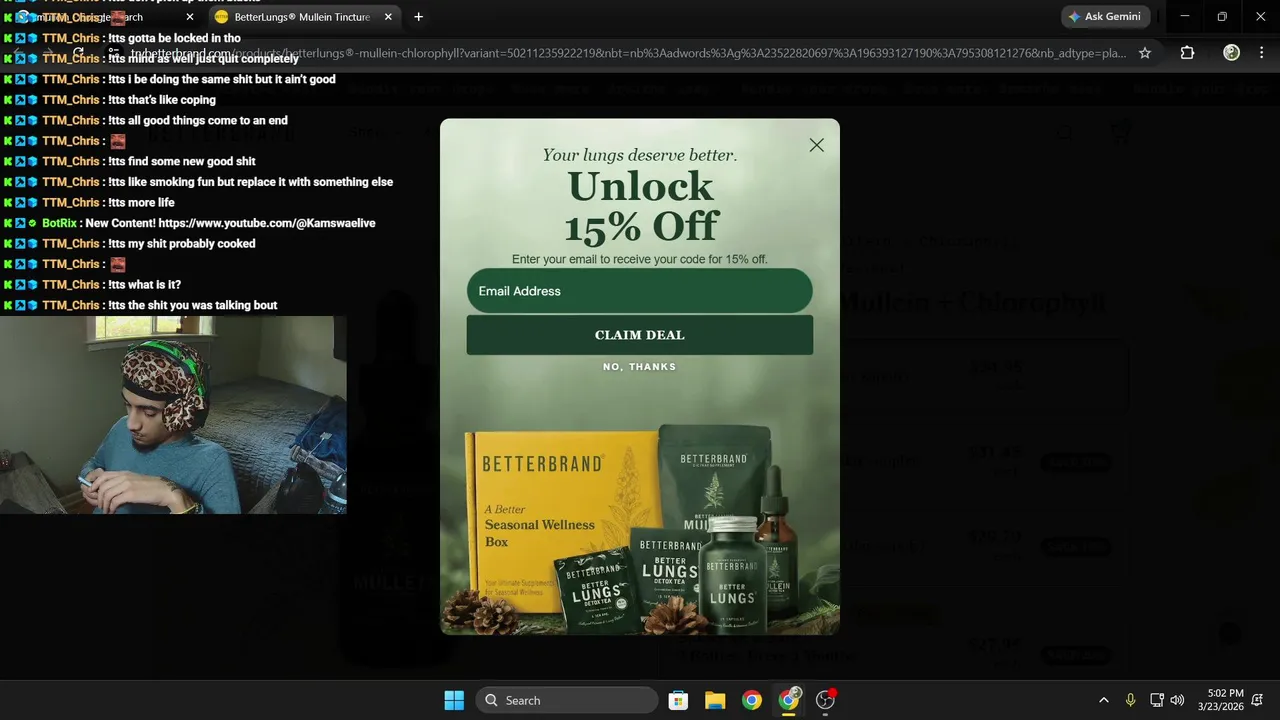This screenshot has height=720, width=1280.
Task: Open a new browser tab with plus icon
Action: tap(418, 17)
